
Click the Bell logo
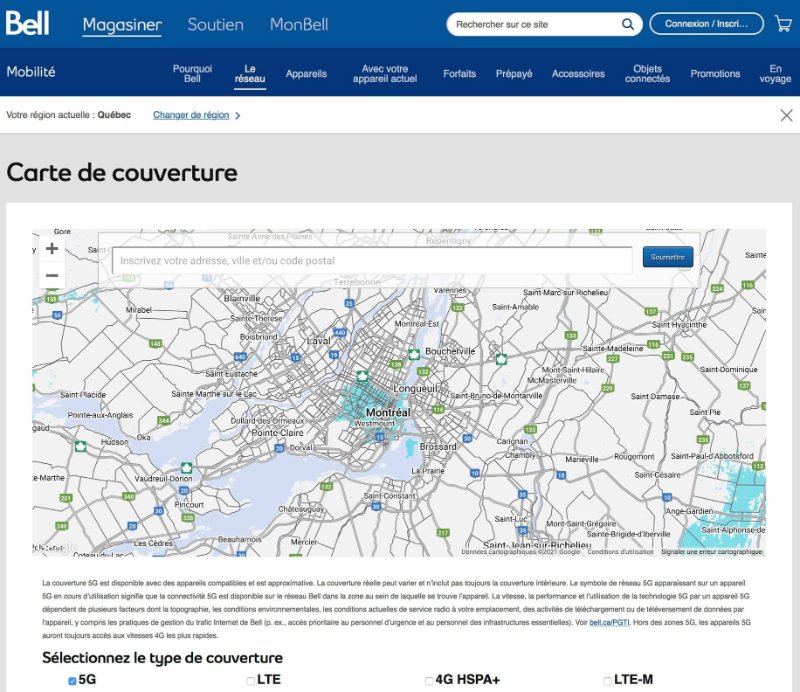(x=28, y=23)
